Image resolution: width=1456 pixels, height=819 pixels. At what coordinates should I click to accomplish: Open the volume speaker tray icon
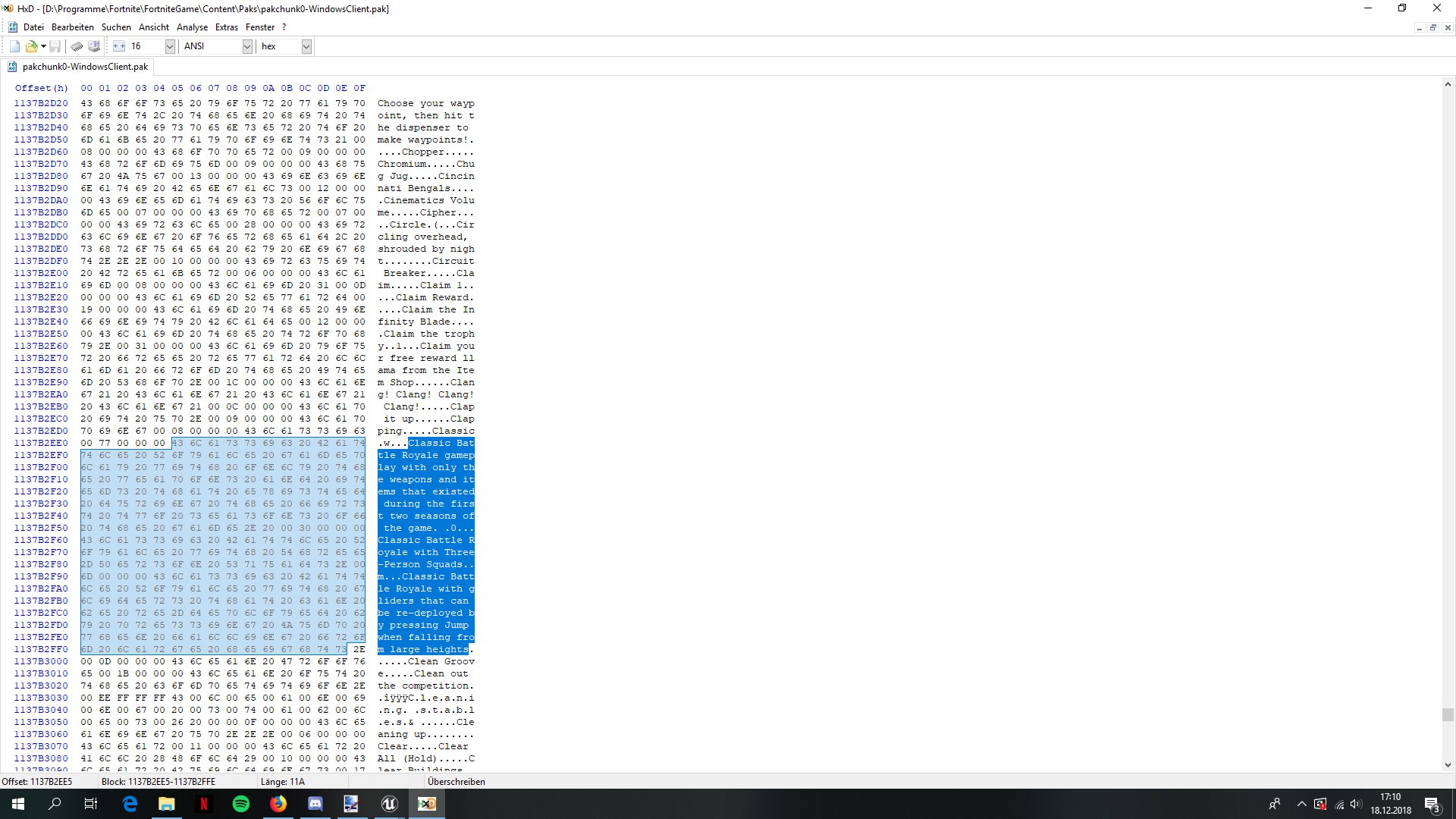[1356, 804]
